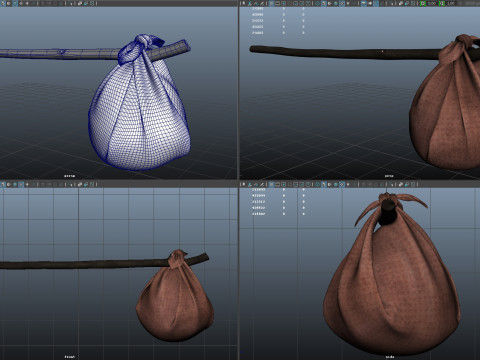Toggle Gate Mask in top-right persp panel toolbar
Image resolution: width=480 pixels, height=360 pixels.
(x=290, y=3)
